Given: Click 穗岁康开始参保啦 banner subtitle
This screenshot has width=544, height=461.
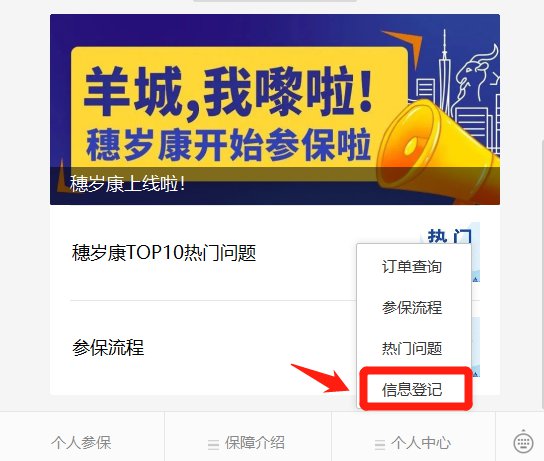Looking at the screenshot, I should (x=228, y=145).
